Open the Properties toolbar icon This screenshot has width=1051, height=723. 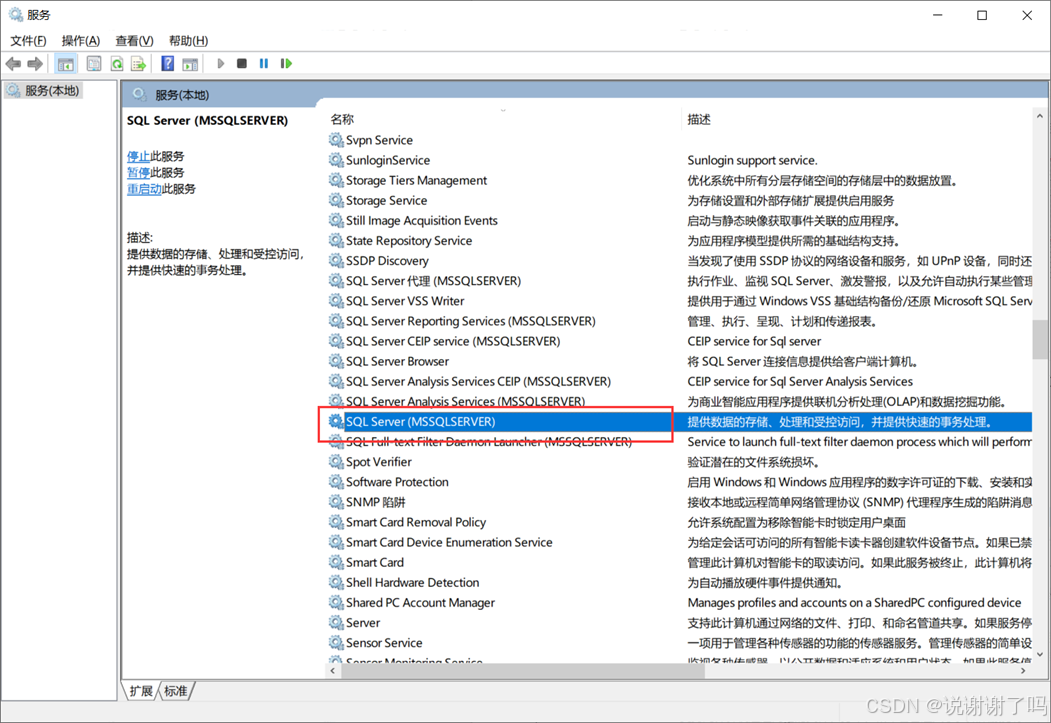[x=94, y=64]
